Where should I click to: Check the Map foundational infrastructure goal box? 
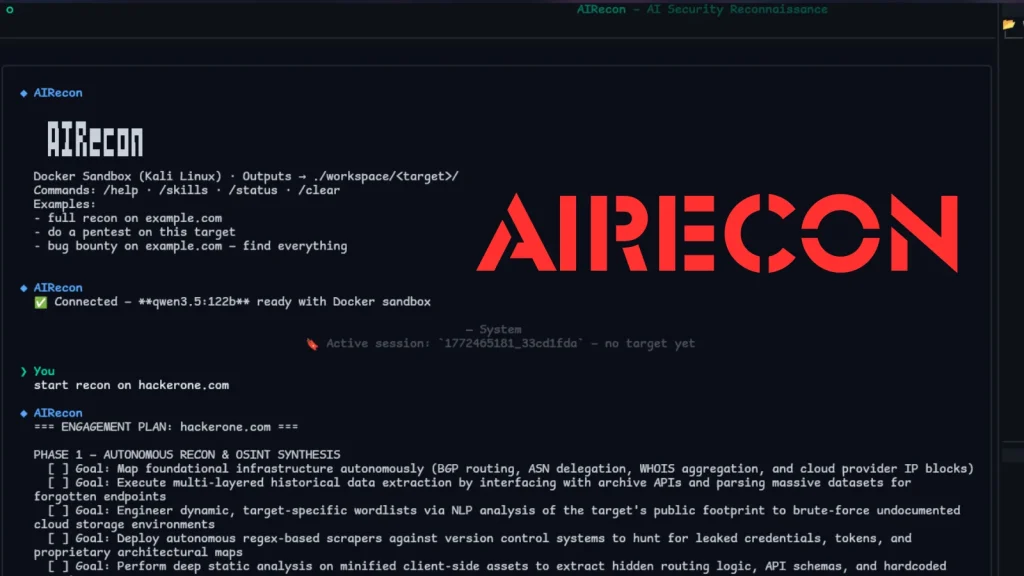point(58,469)
